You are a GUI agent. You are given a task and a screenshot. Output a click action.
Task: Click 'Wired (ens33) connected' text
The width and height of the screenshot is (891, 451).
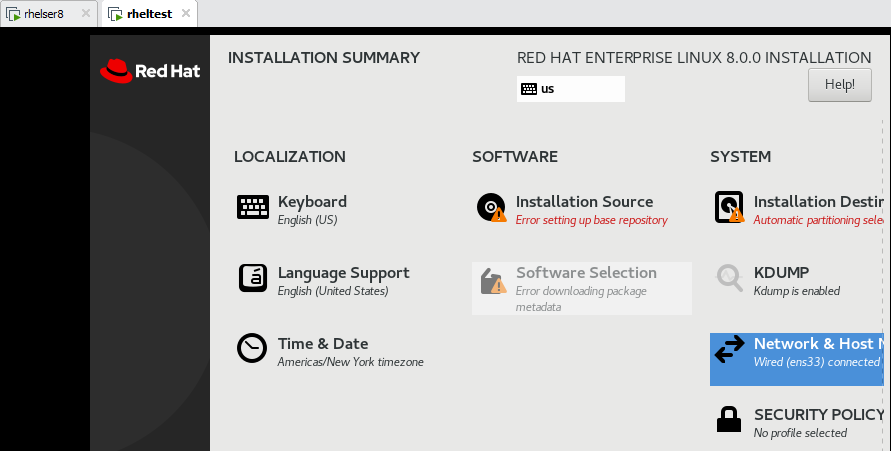817,362
